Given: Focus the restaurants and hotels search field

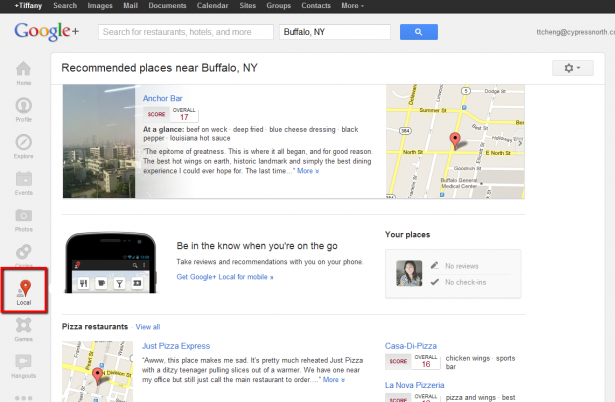Looking at the screenshot, I should pos(186,32).
